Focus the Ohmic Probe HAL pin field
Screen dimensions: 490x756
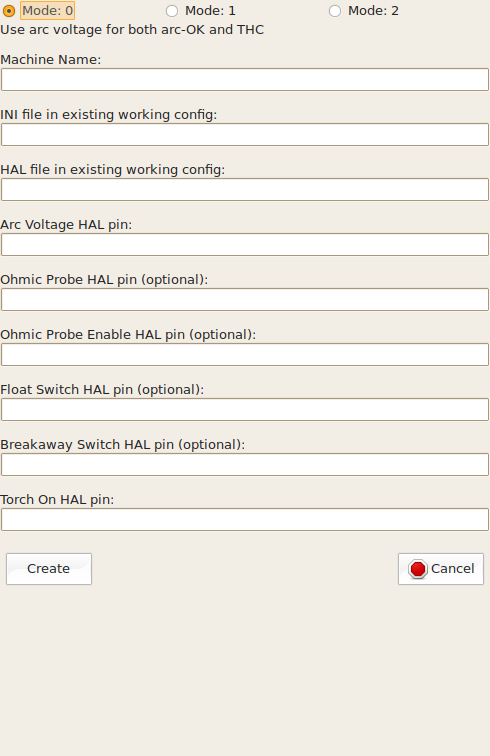(x=245, y=299)
